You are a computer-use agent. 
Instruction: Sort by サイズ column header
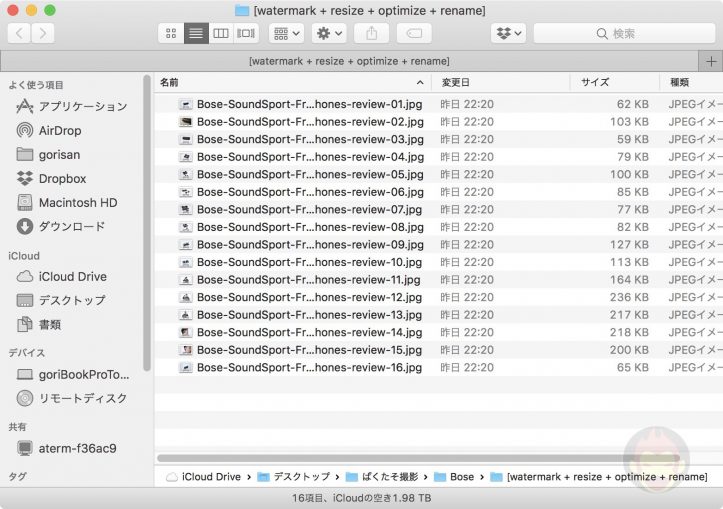click(x=615, y=83)
